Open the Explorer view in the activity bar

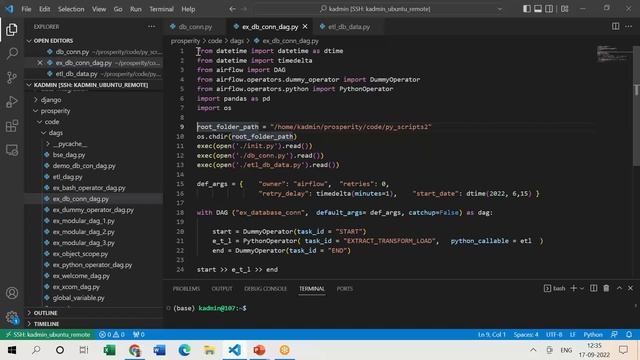coord(12,29)
